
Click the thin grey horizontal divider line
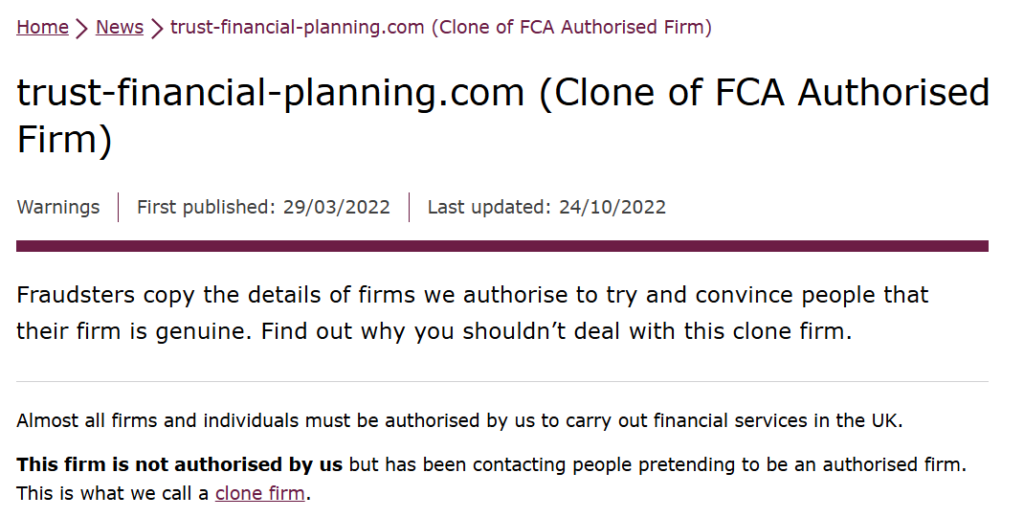tap(502, 381)
